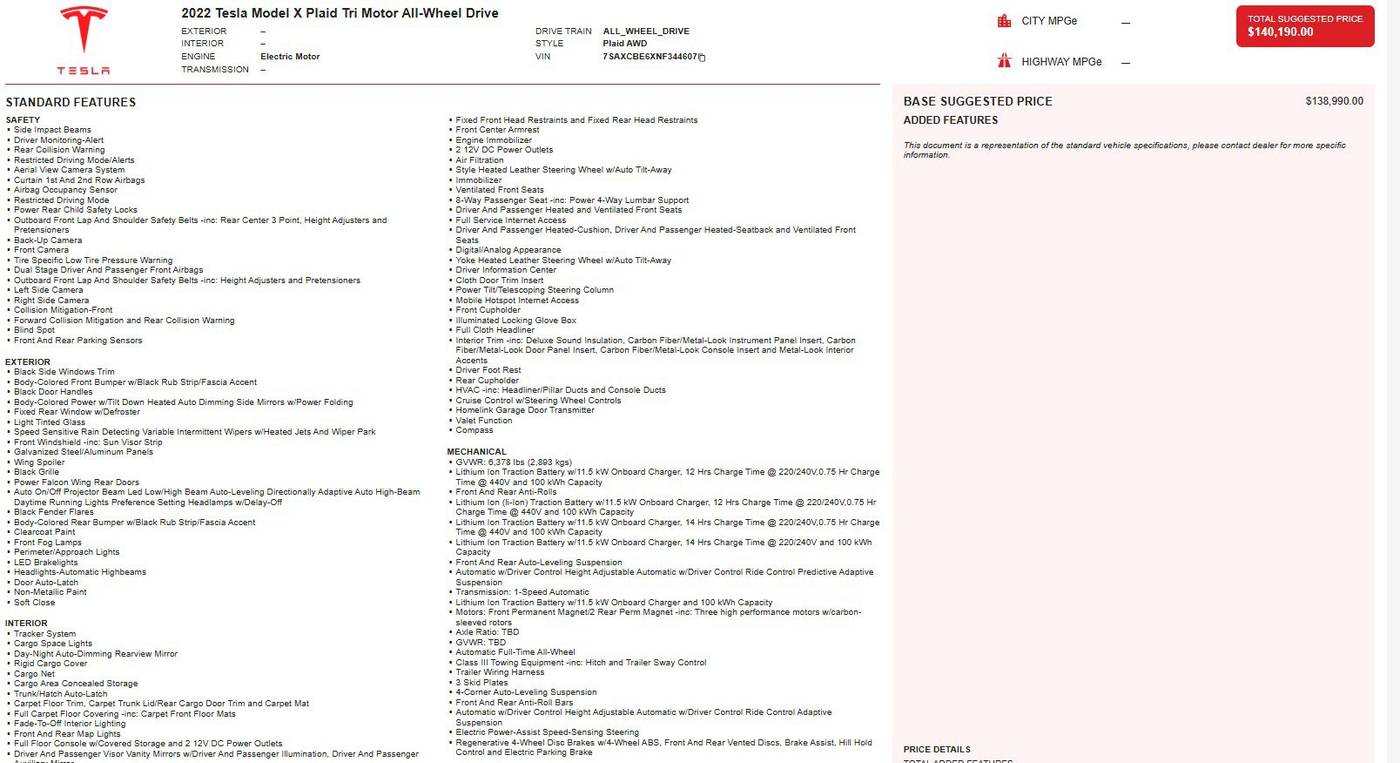
Task: Click the "Wing Spoiler" feature
Action: [39, 462]
